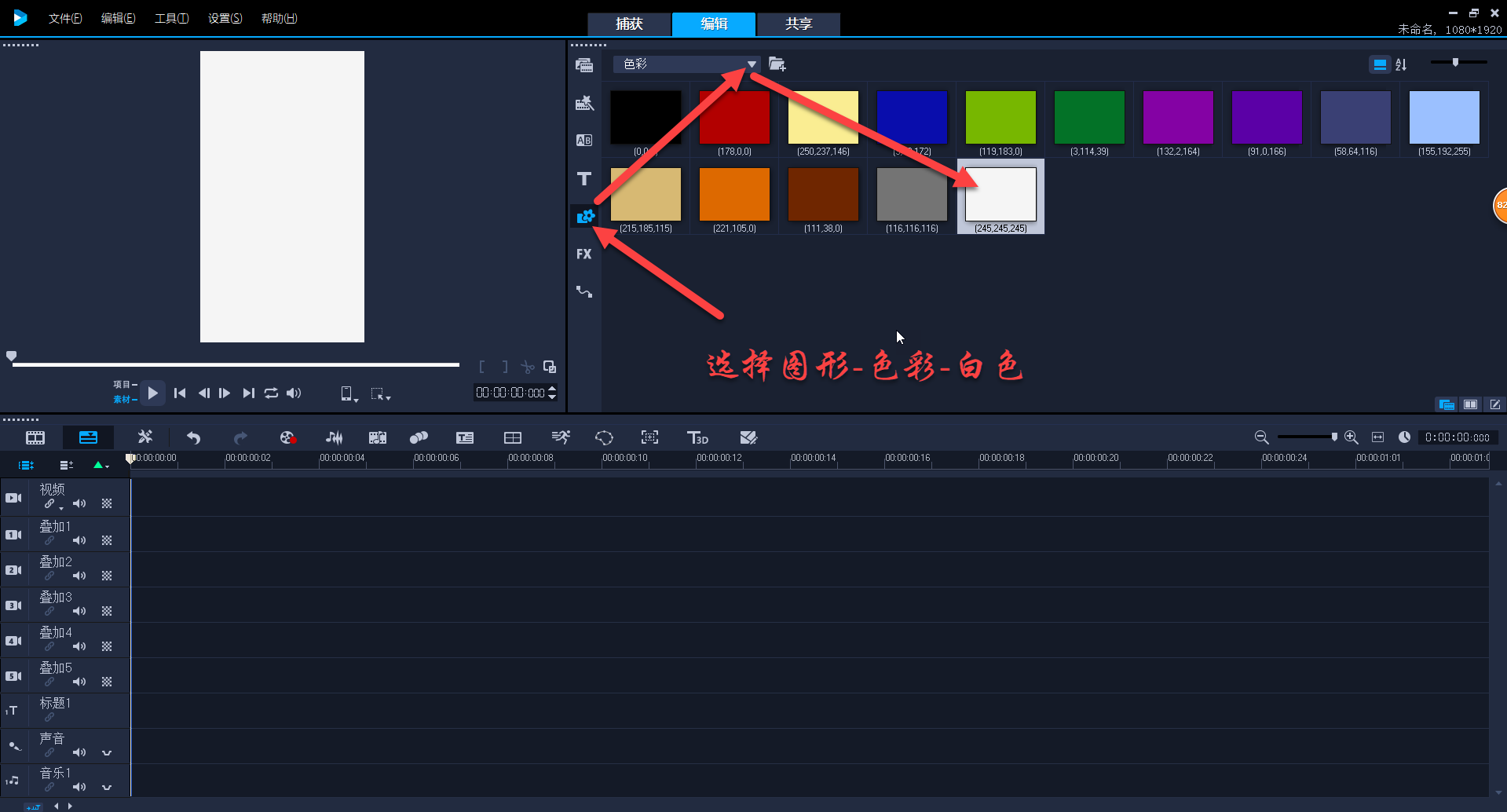Open the preview device size dropdown
Screen dimensions: 1507x812
pos(349,393)
